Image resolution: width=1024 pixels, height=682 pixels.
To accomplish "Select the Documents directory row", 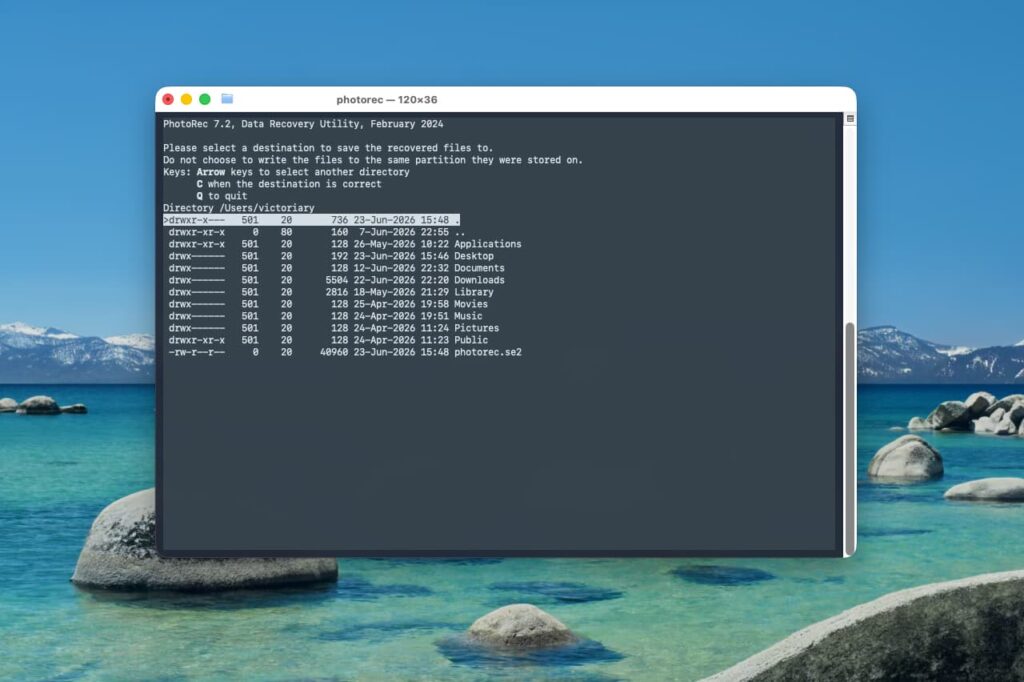I will [x=336, y=268].
